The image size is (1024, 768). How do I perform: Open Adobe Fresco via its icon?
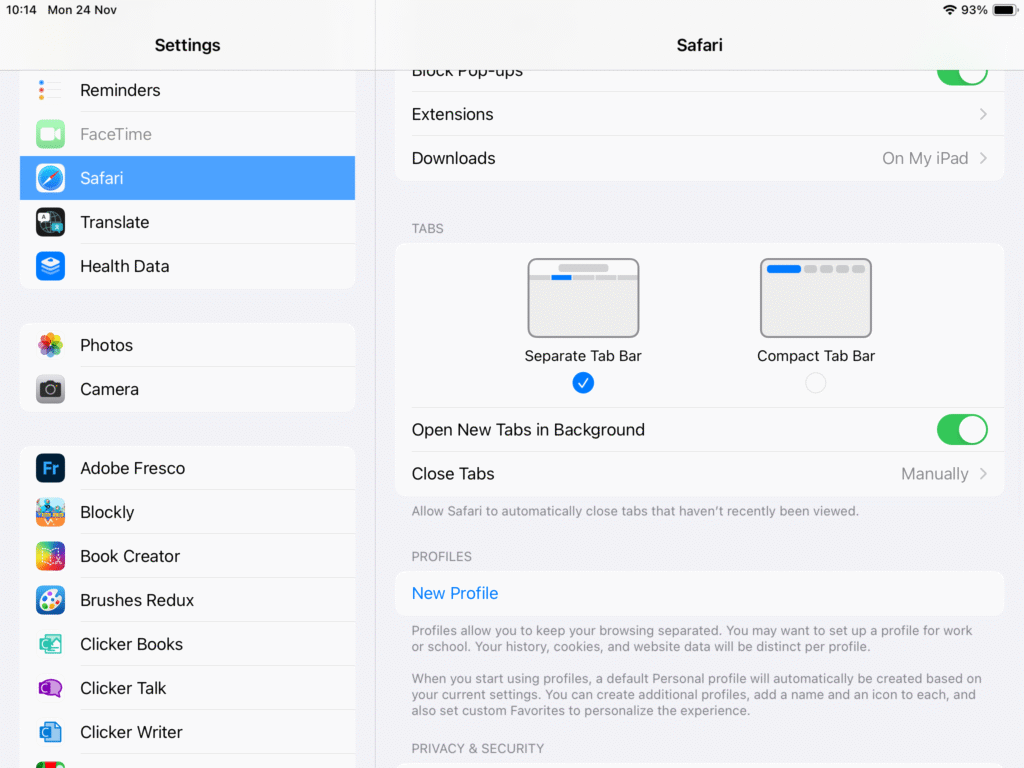click(x=50, y=468)
